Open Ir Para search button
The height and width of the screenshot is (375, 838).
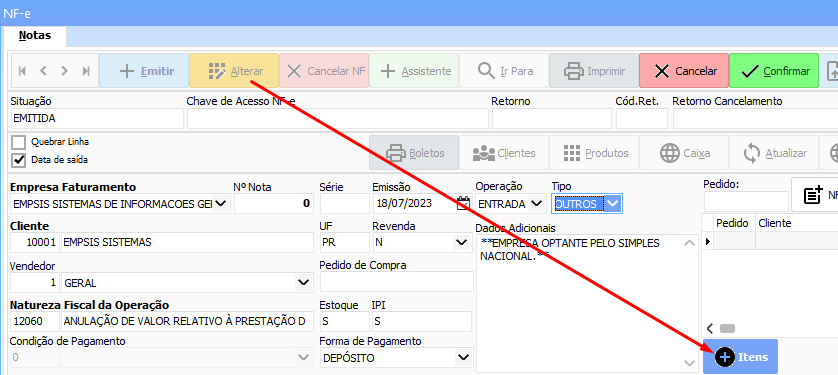[504, 71]
